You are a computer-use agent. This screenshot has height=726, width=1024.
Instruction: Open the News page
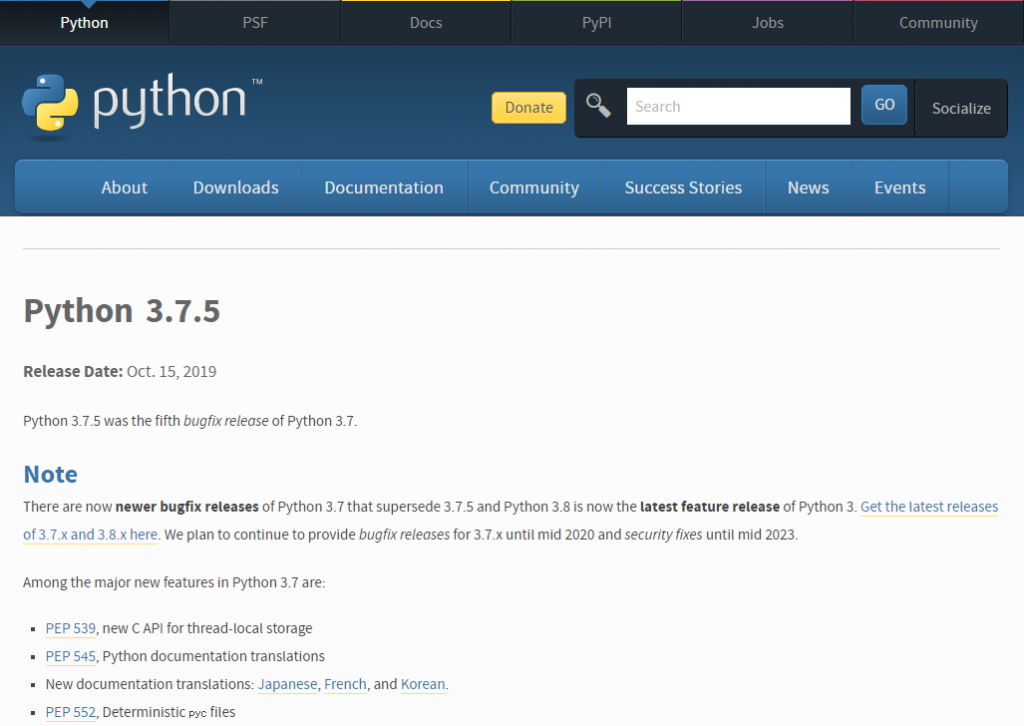808,187
